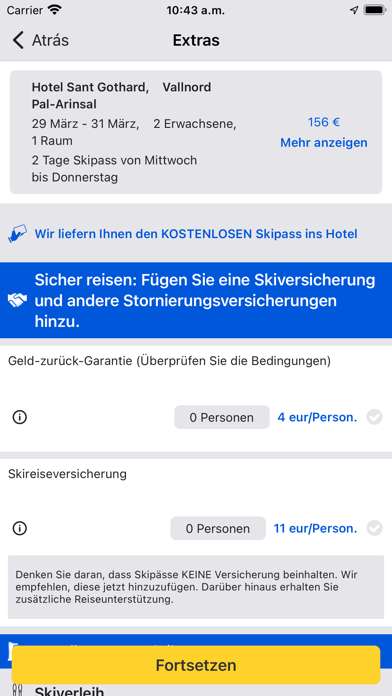392x696 pixels.
Task: Check the Geld-zurück-Garantie checkmark
Action: coord(375,417)
